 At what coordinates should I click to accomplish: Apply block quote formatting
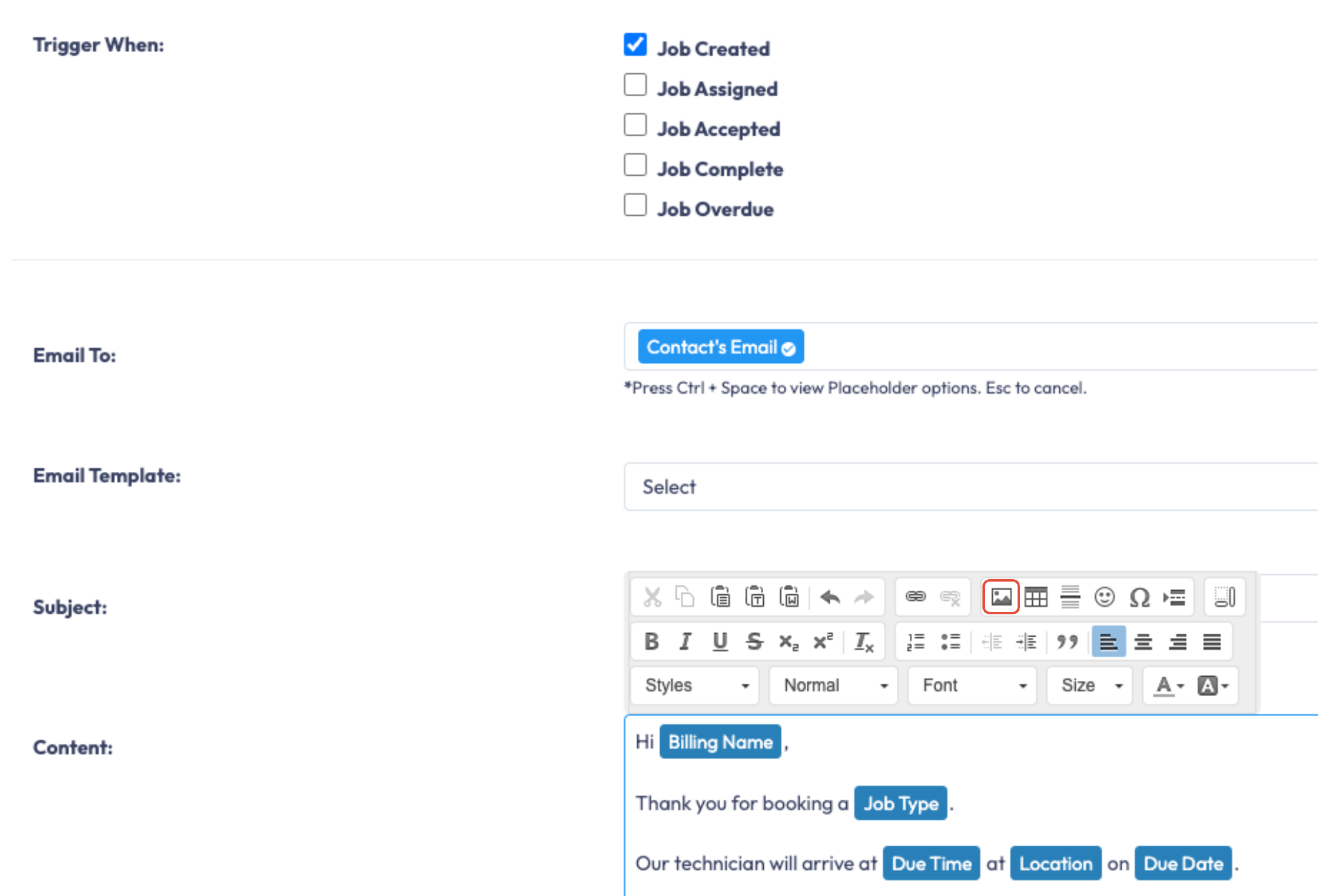[x=1067, y=642]
